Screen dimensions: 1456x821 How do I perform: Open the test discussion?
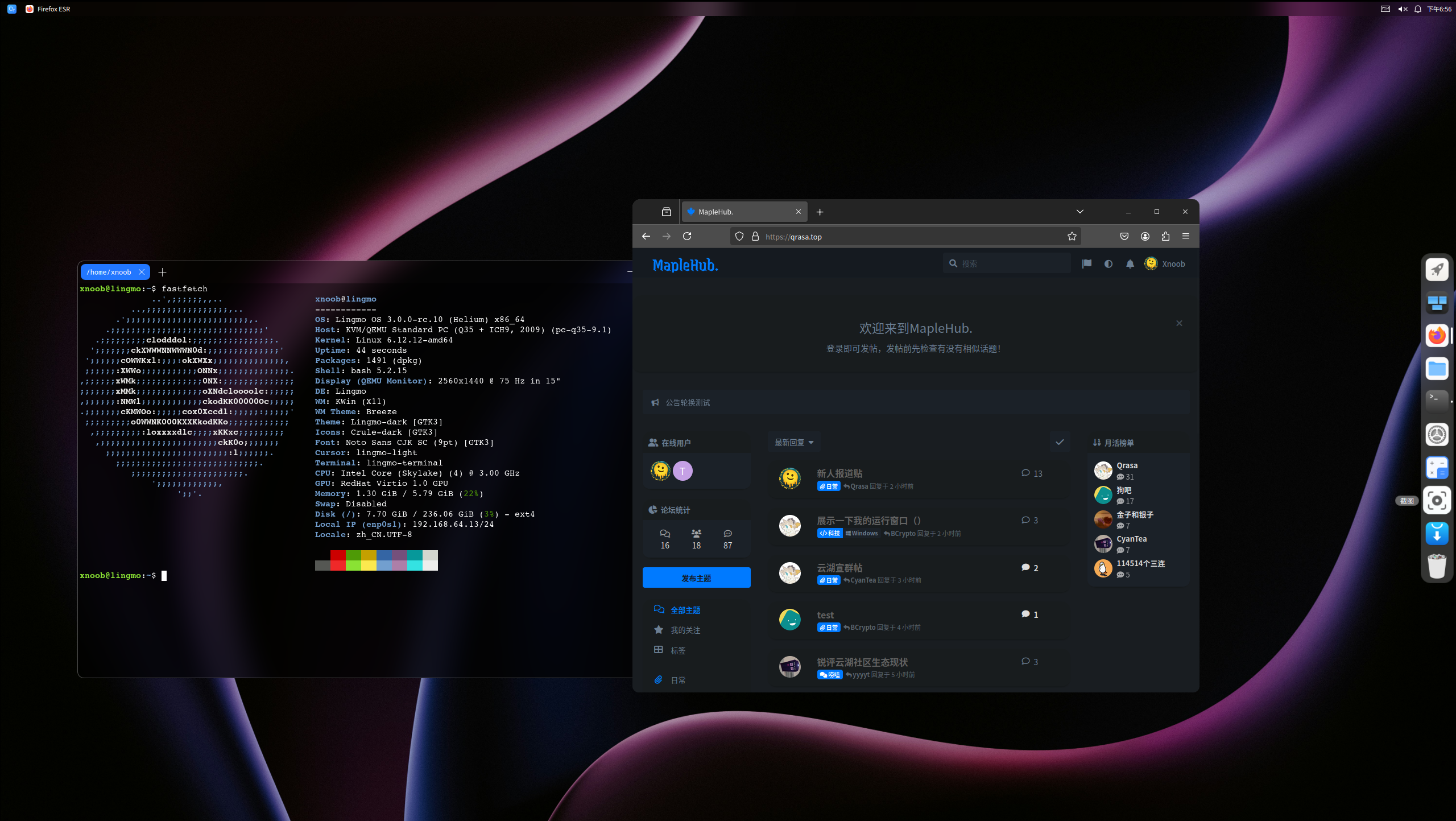tap(825, 614)
